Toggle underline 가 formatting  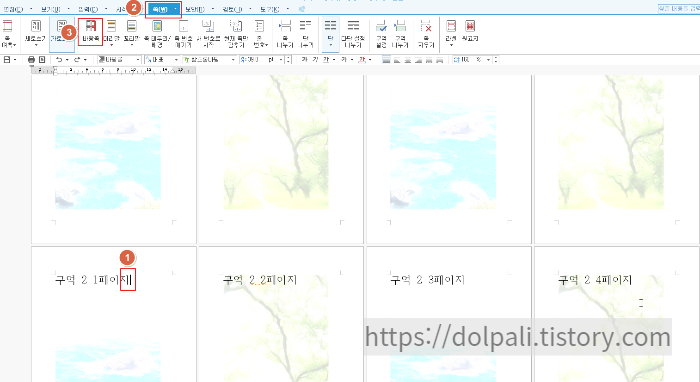click(326, 59)
